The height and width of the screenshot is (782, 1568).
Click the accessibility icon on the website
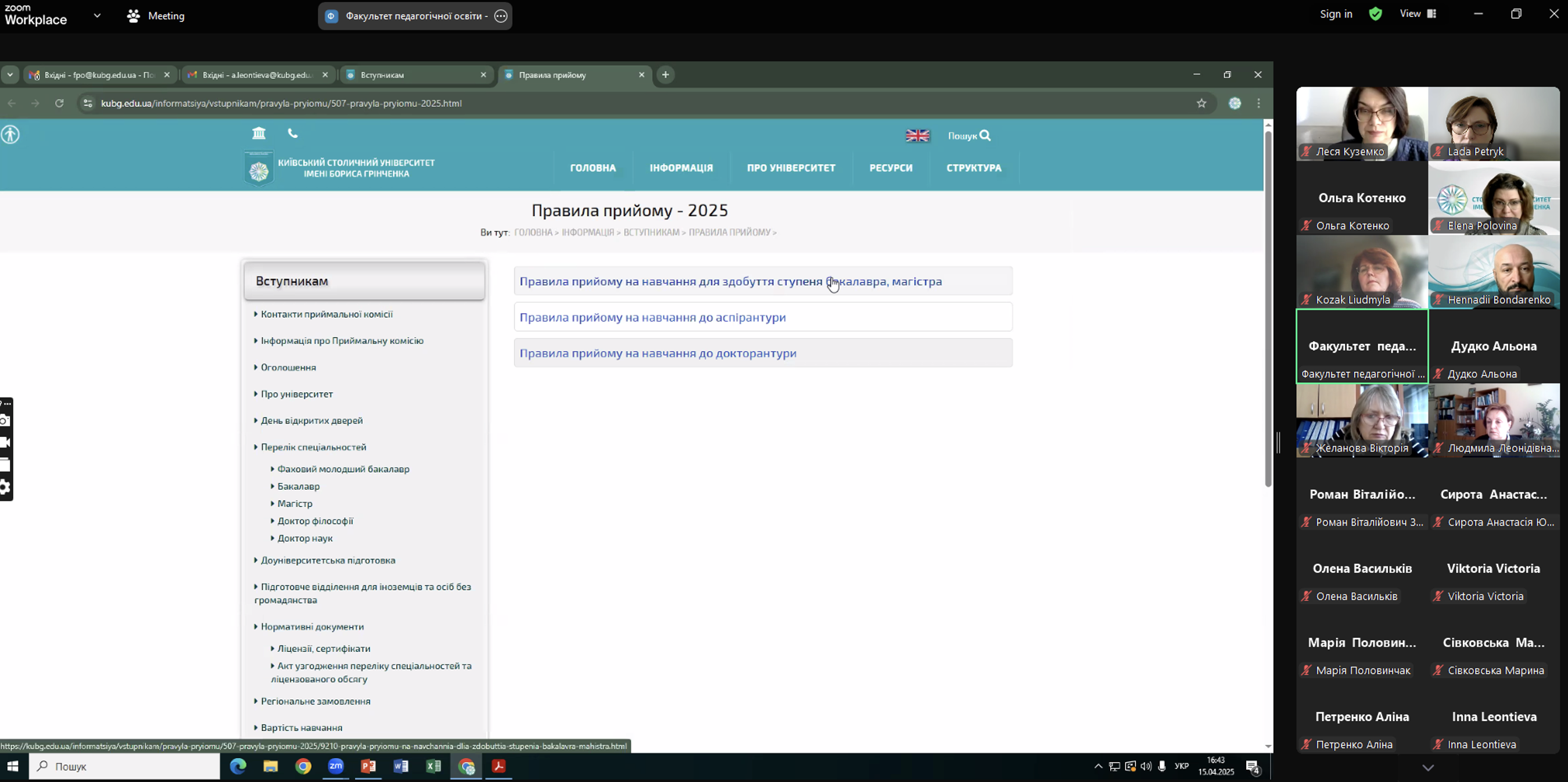point(10,134)
